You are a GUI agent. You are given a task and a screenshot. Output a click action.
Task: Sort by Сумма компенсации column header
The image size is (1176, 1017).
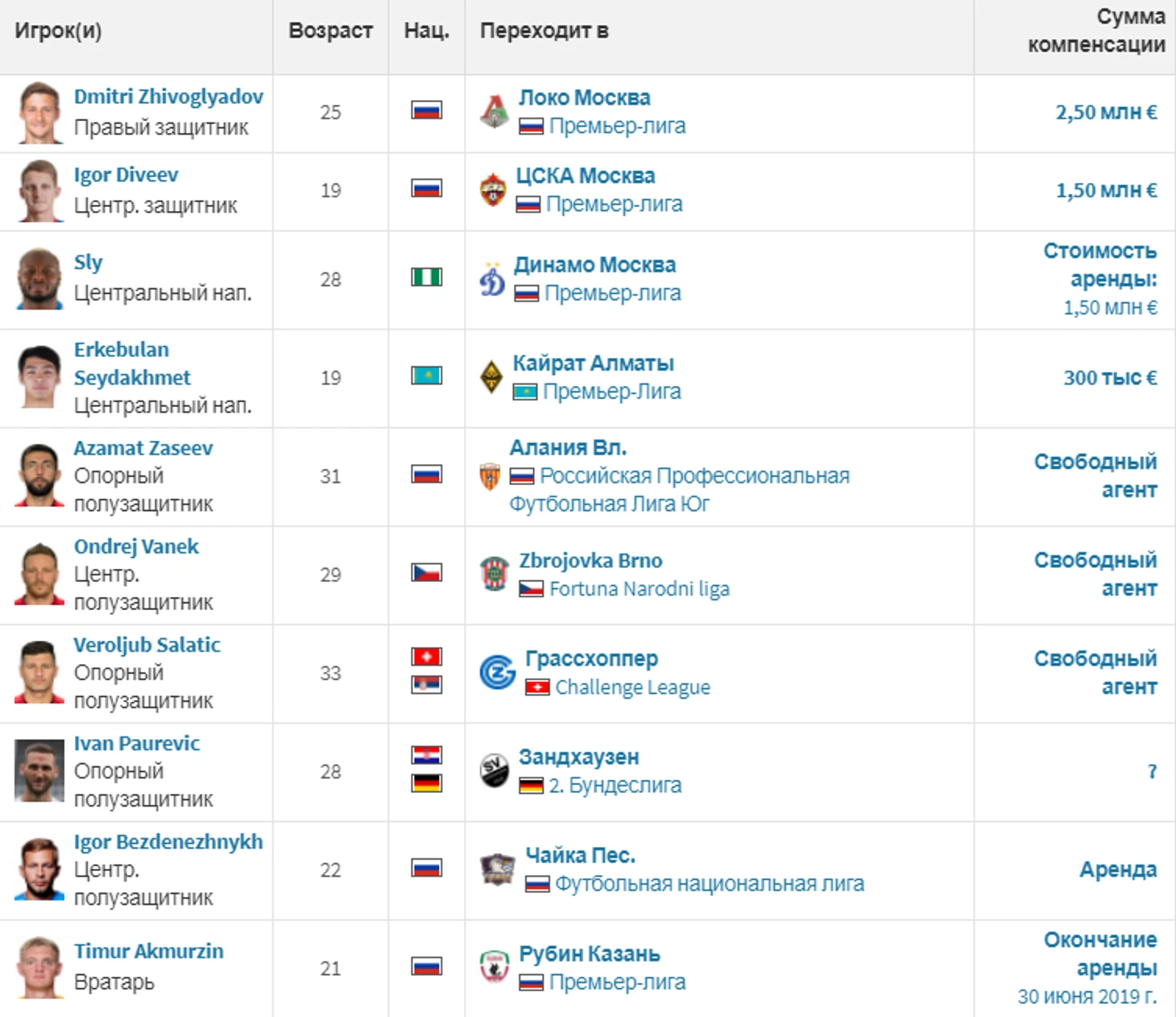pyautogui.click(x=1096, y=31)
